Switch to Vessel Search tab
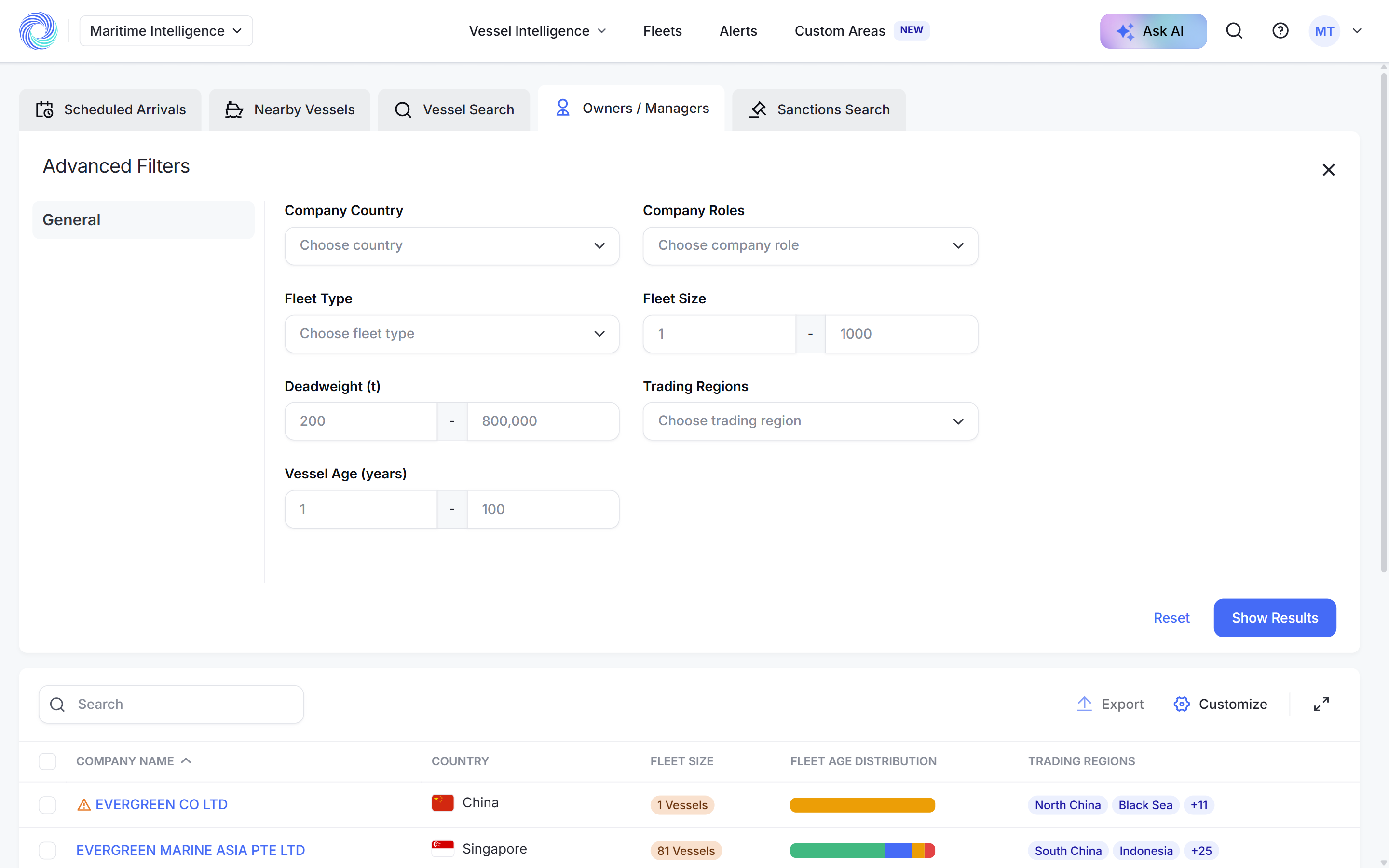Image resolution: width=1389 pixels, height=868 pixels. pos(454,109)
